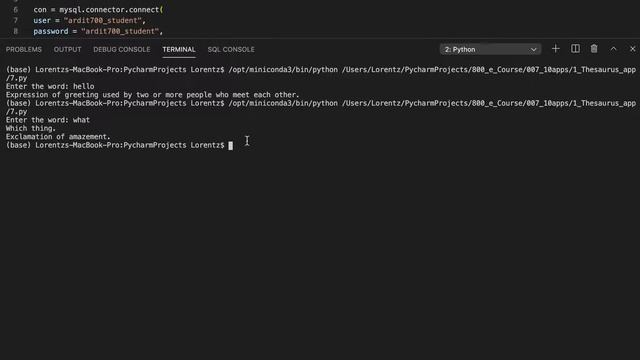Click the 'Expression of greeting' output line

pyautogui.click(x=153, y=95)
